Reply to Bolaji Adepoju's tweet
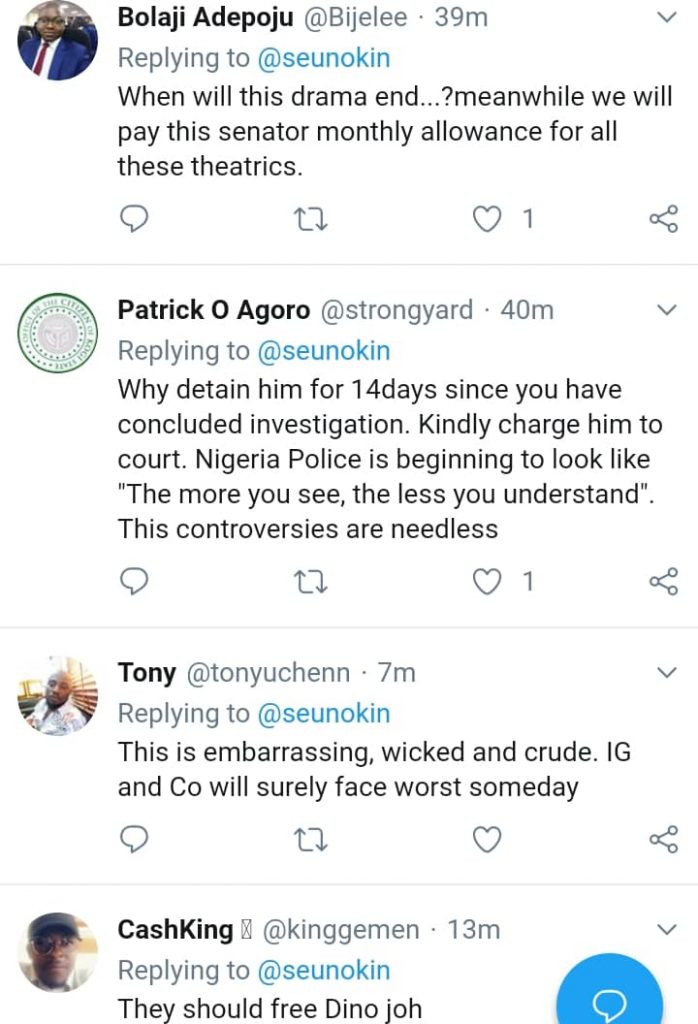This screenshot has height=1024, width=698. (134, 219)
